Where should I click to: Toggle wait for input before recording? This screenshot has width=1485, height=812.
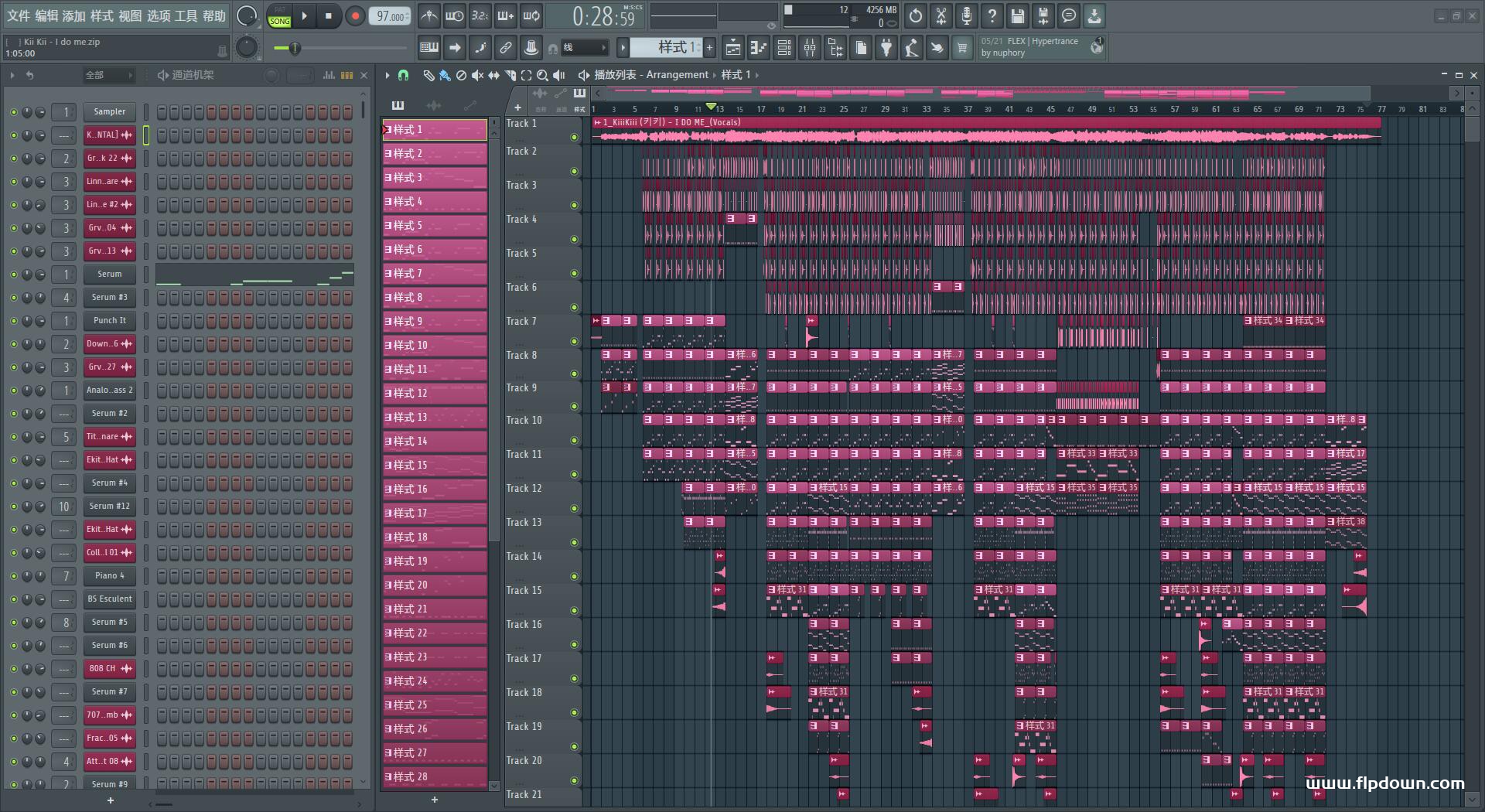pyautogui.click(x=454, y=15)
